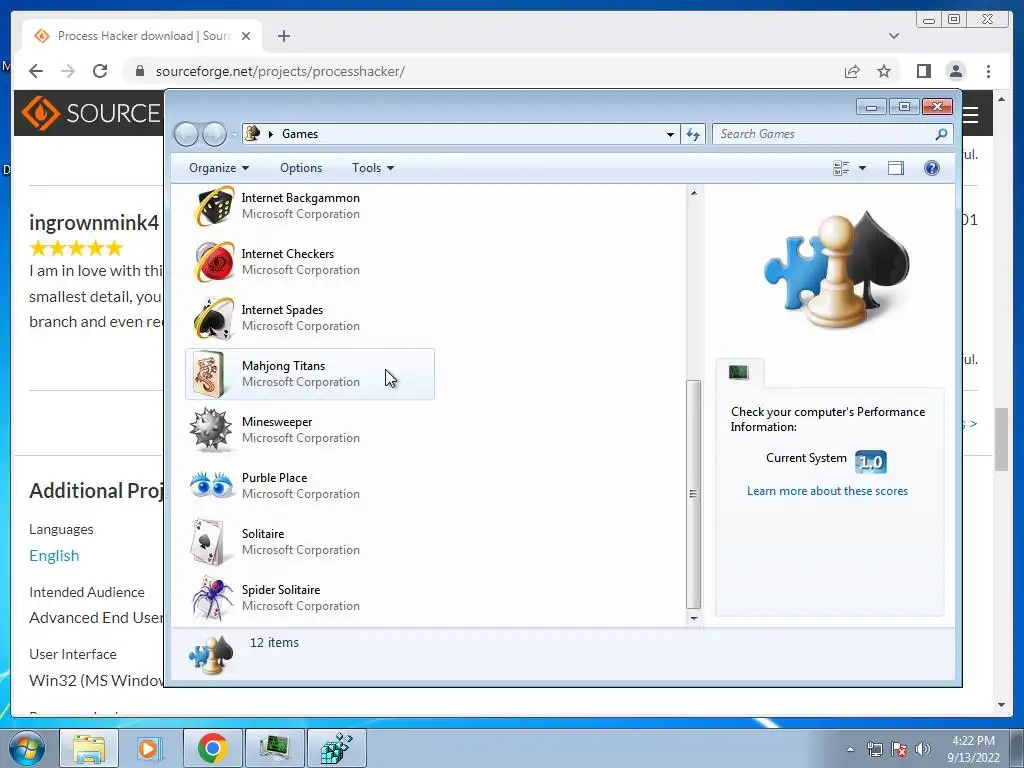Select Minesweeper mine icon
1024x768 pixels.
[x=210, y=430]
